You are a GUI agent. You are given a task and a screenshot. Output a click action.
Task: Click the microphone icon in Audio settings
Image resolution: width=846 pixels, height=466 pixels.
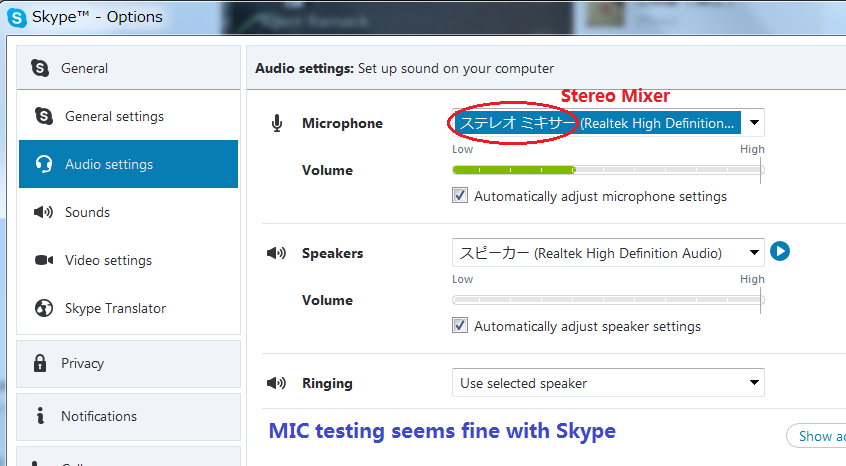pyautogui.click(x=277, y=123)
